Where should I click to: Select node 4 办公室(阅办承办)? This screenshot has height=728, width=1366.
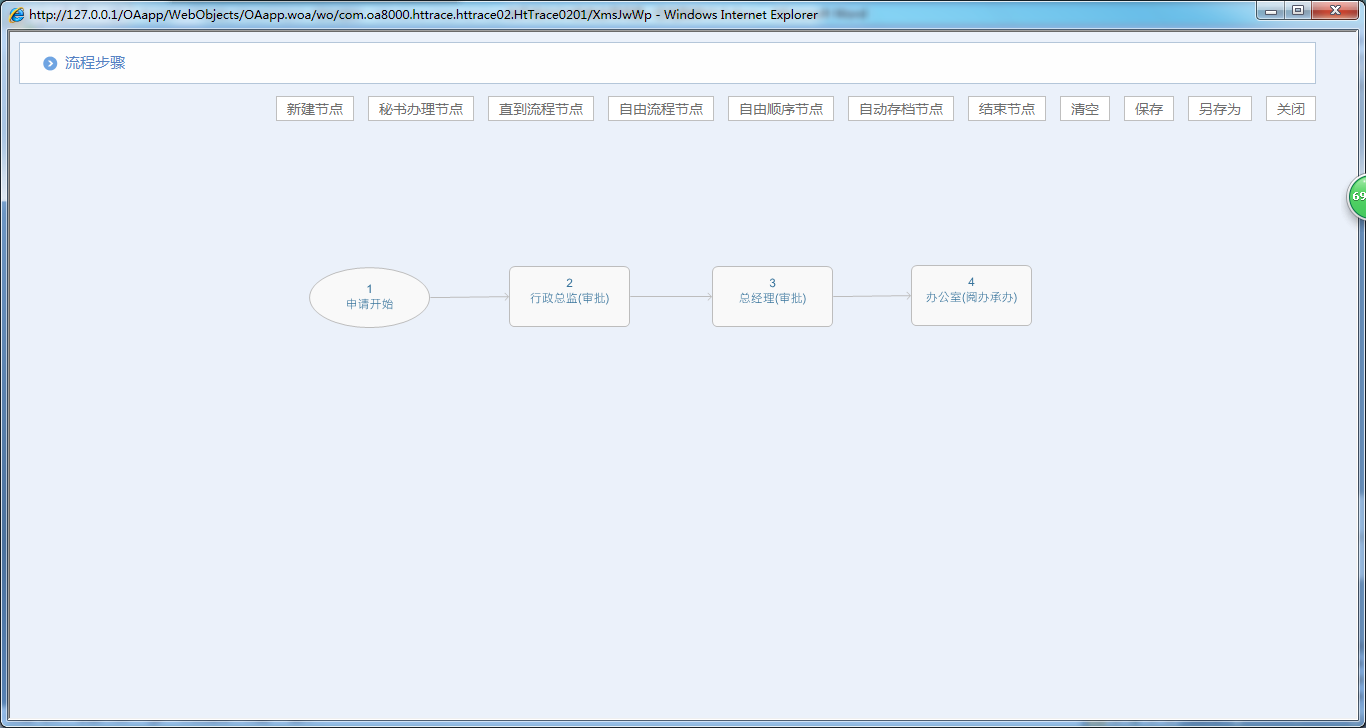point(971,295)
